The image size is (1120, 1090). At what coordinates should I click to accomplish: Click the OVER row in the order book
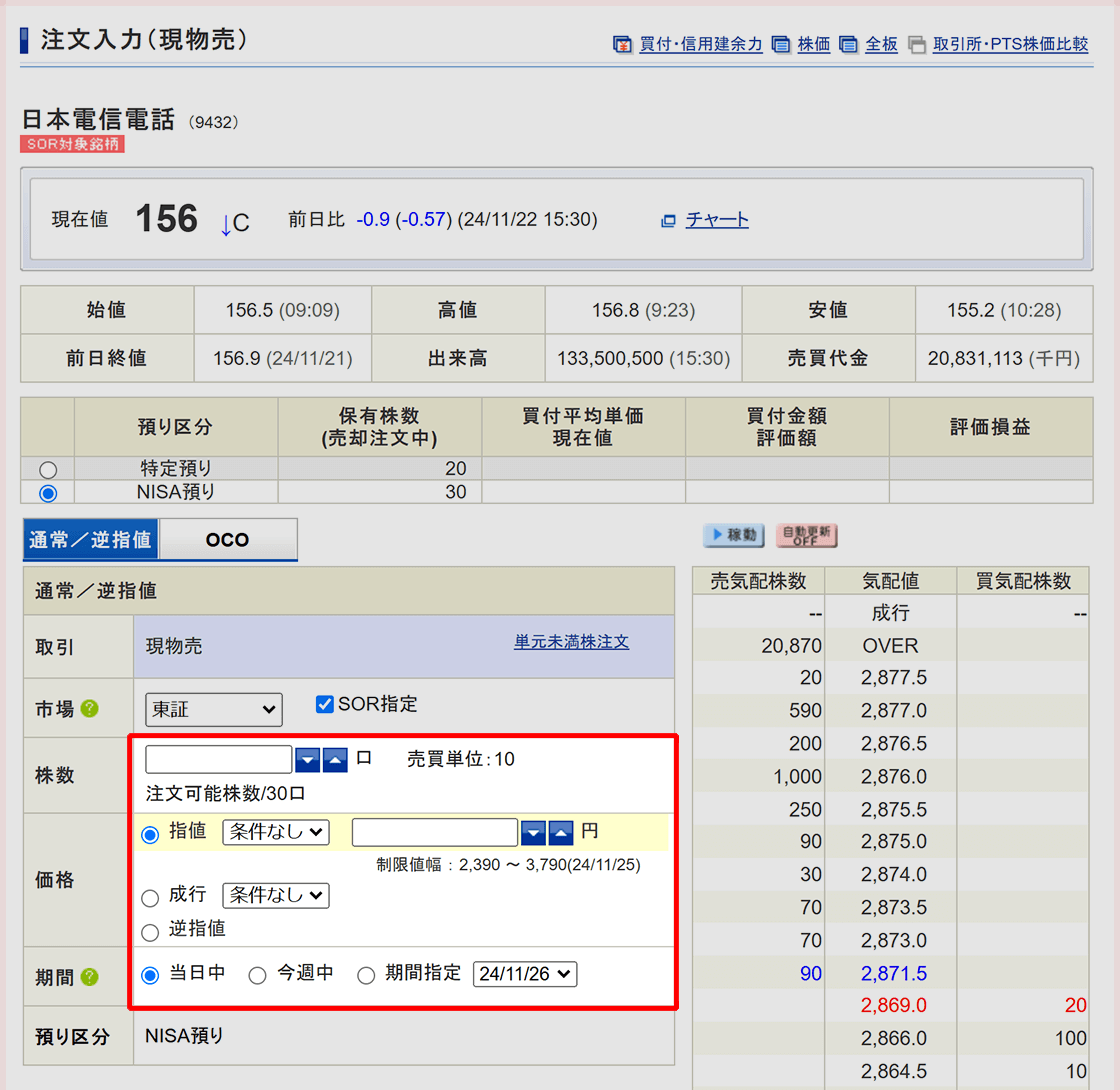click(x=890, y=646)
